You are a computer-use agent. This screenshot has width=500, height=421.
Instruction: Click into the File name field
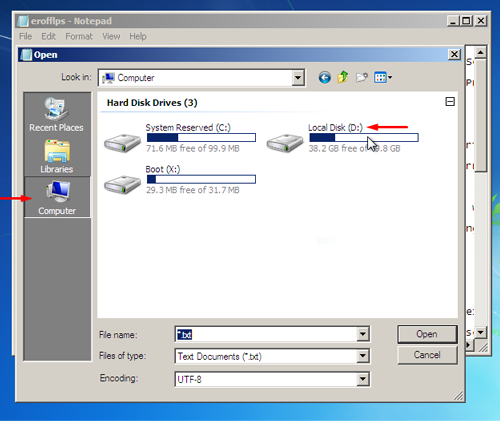(266, 334)
